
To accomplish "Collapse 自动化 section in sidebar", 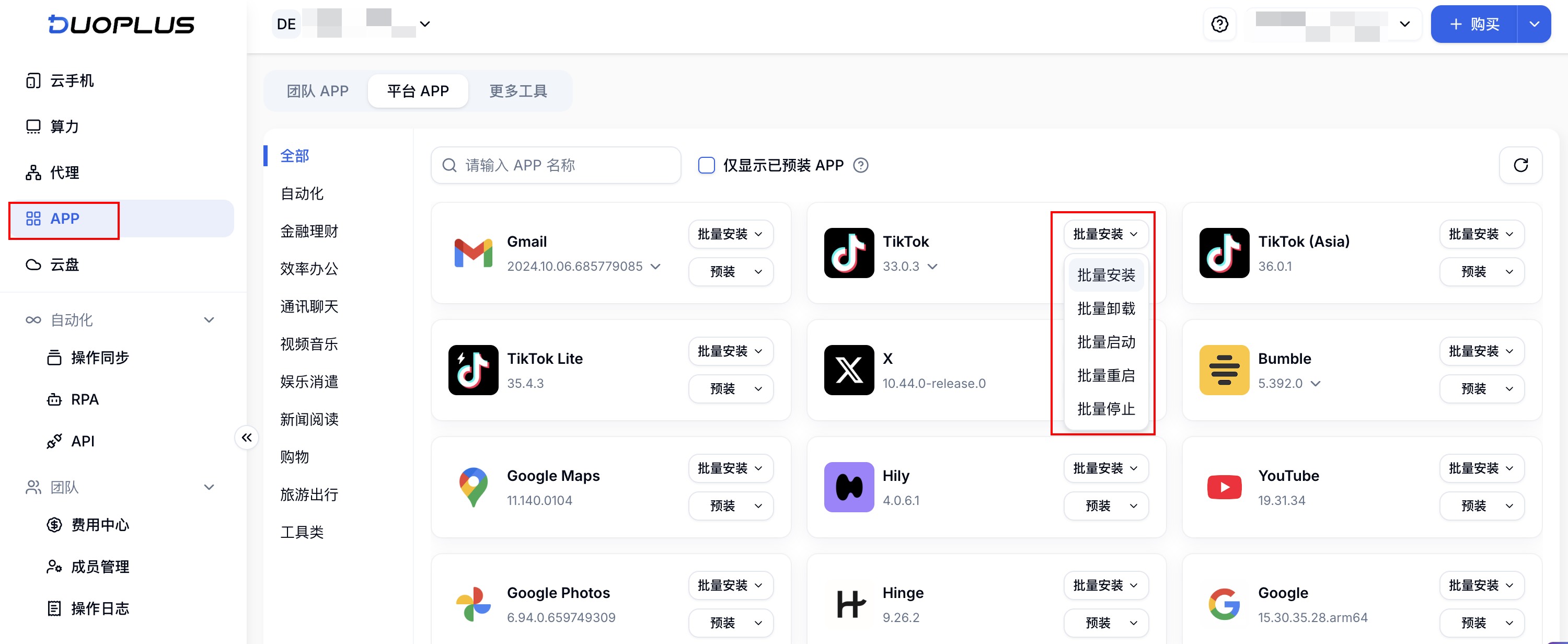I will (209, 319).
